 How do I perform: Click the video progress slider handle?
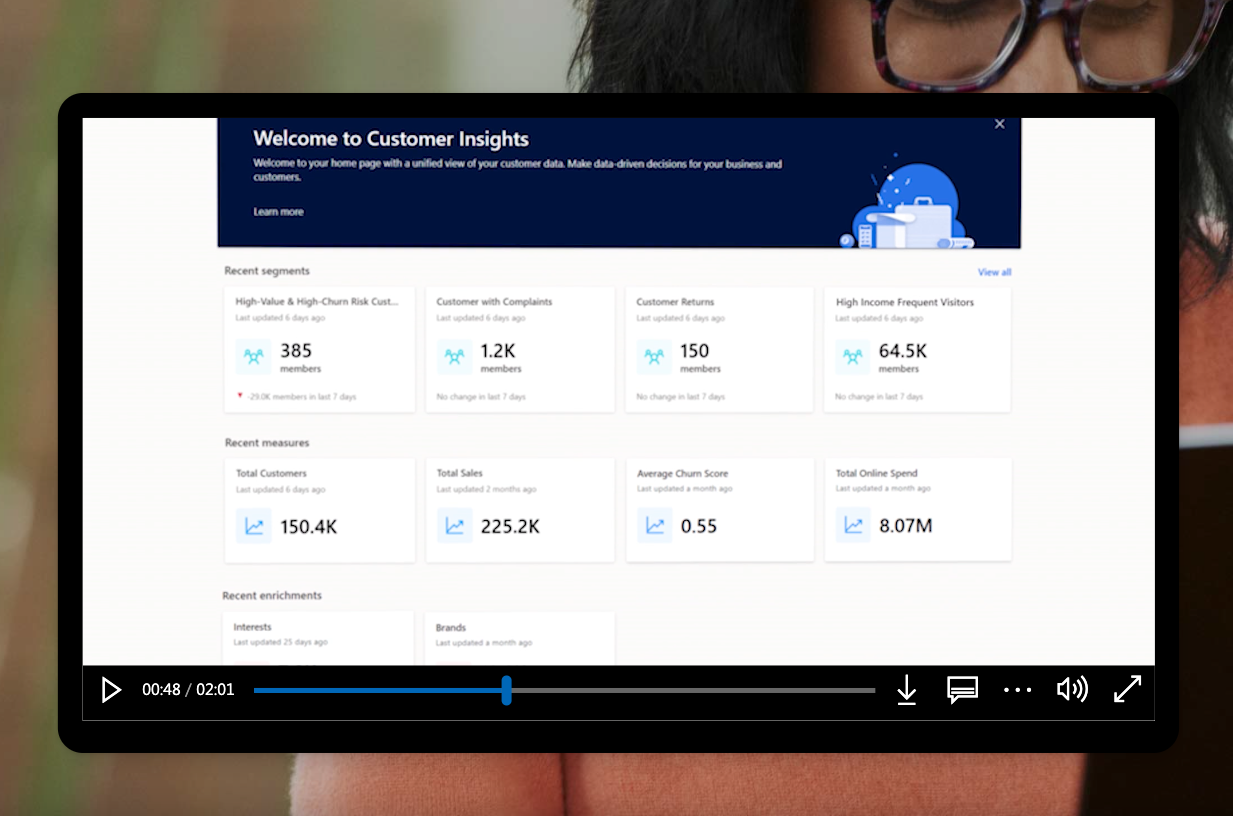click(x=506, y=690)
